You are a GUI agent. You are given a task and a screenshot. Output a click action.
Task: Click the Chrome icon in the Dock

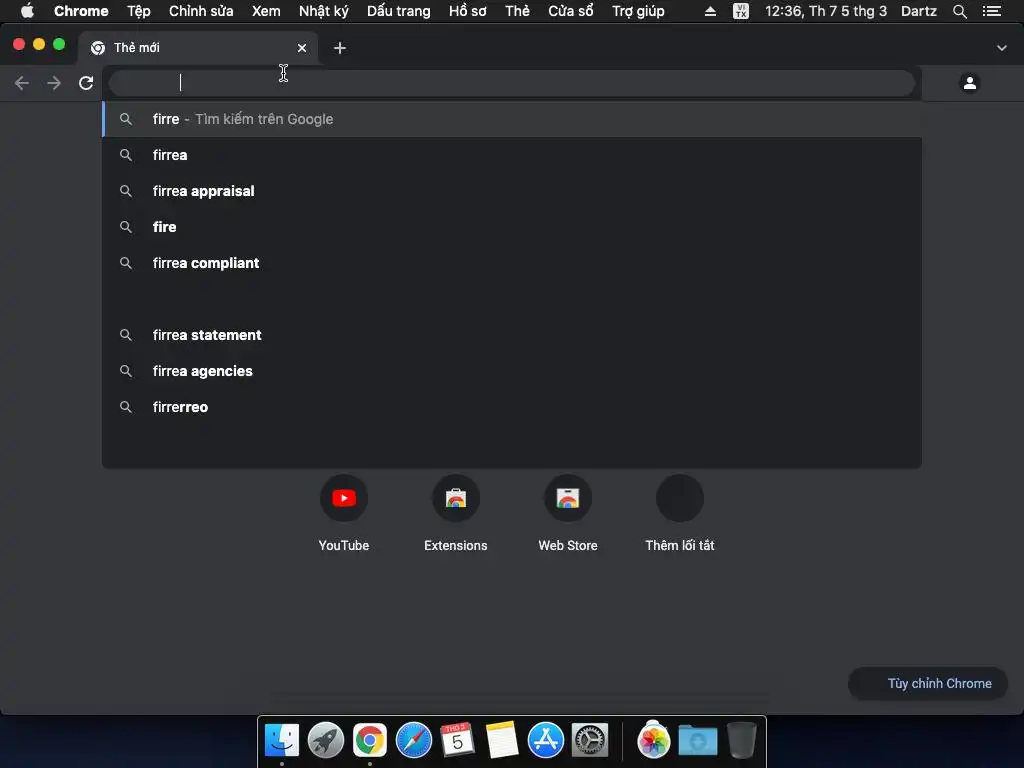[x=370, y=740]
